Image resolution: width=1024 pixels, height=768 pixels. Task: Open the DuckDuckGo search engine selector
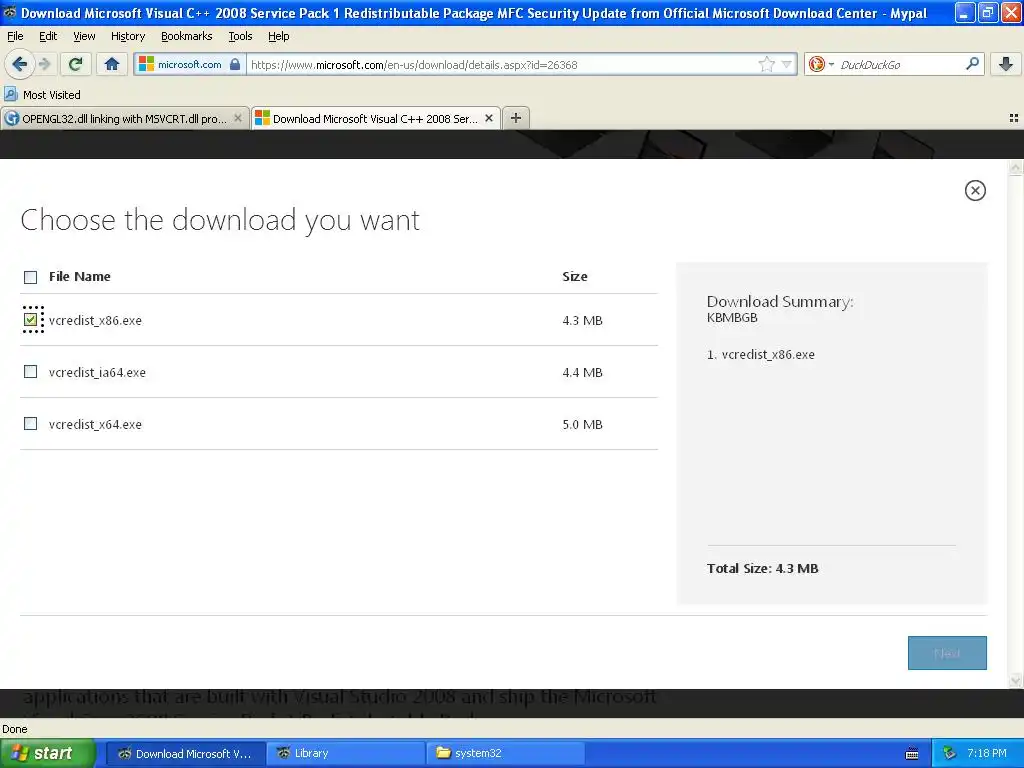[x=821, y=64]
